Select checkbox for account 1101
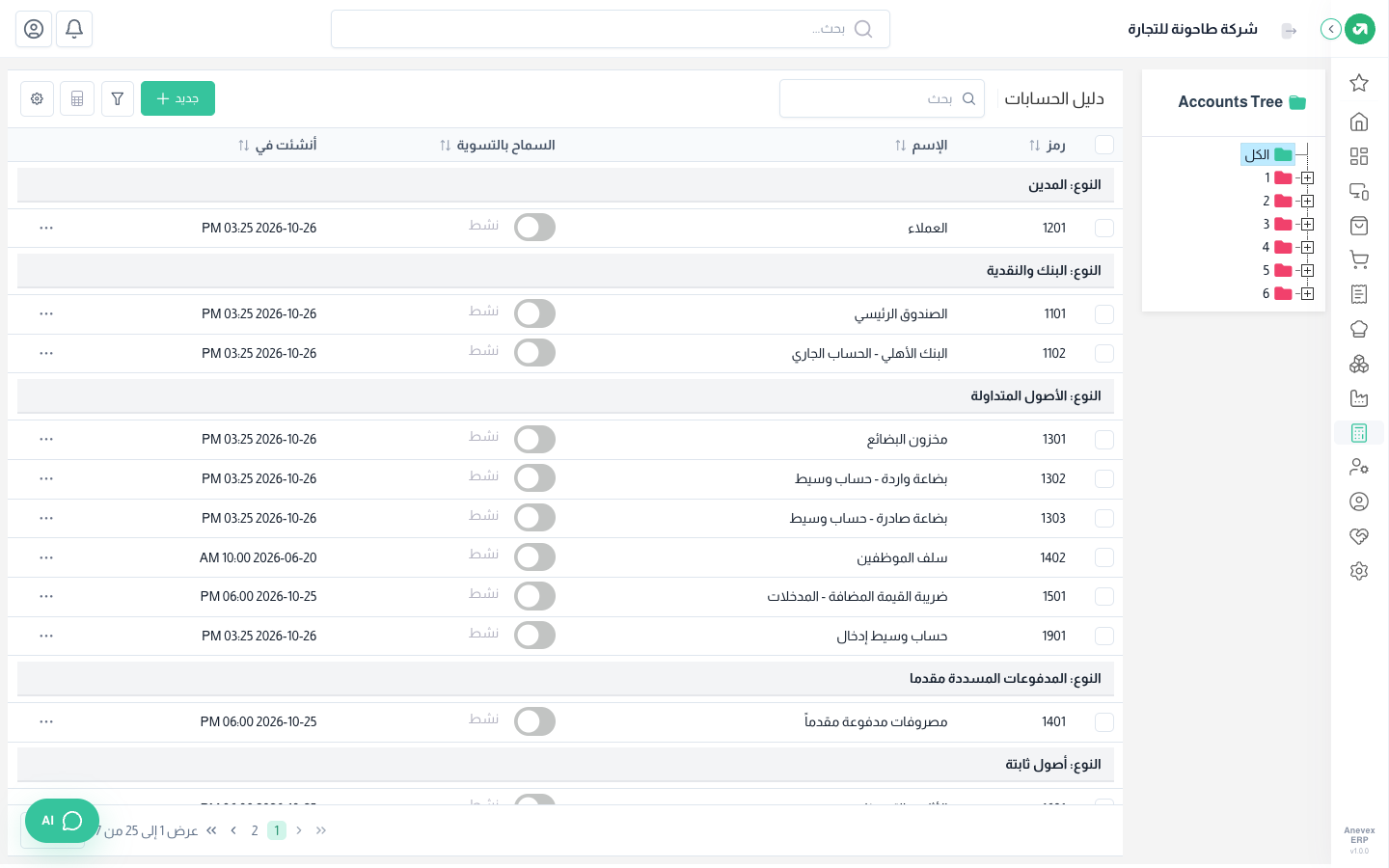The width and height of the screenshot is (1389, 868). 1104,314
